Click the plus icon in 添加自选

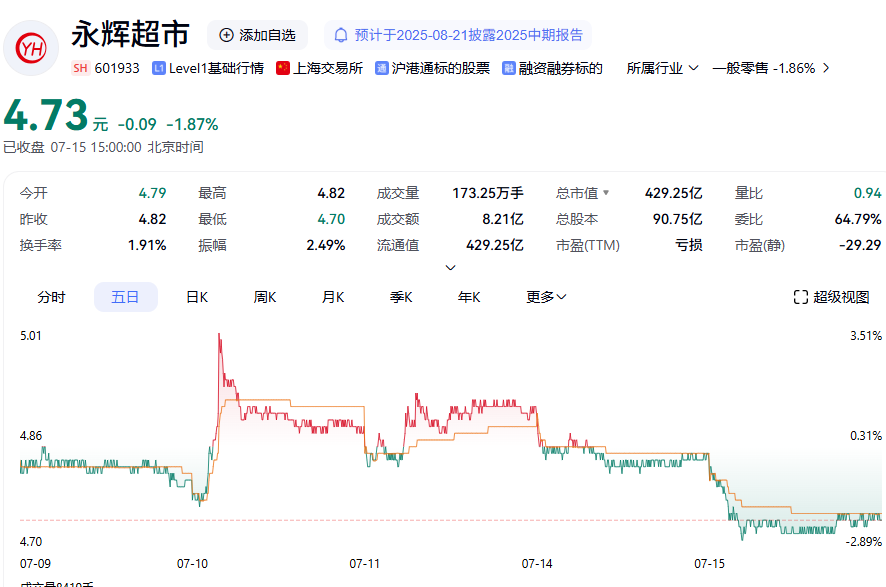(227, 35)
